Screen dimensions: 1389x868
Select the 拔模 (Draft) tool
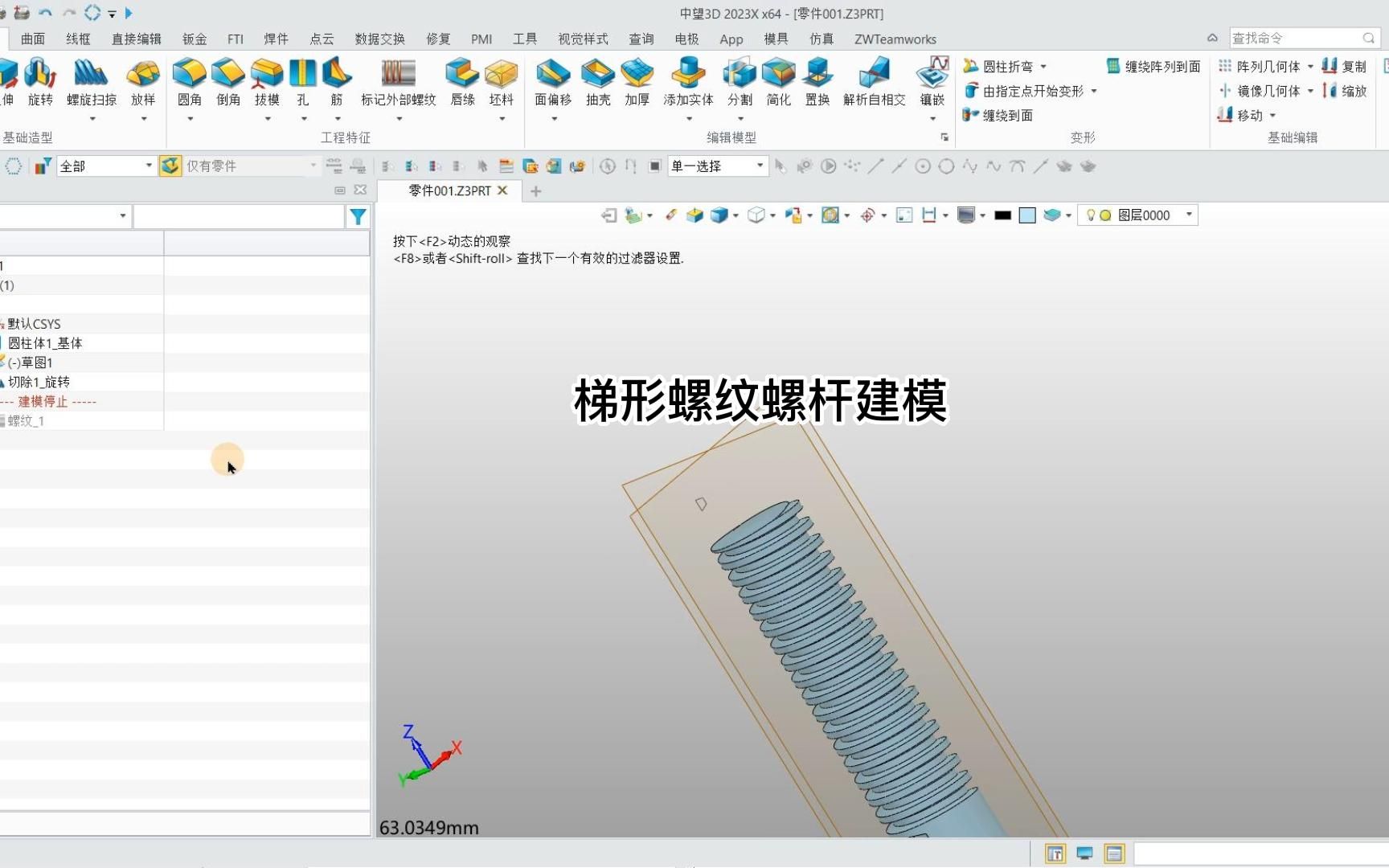point(266,84)
